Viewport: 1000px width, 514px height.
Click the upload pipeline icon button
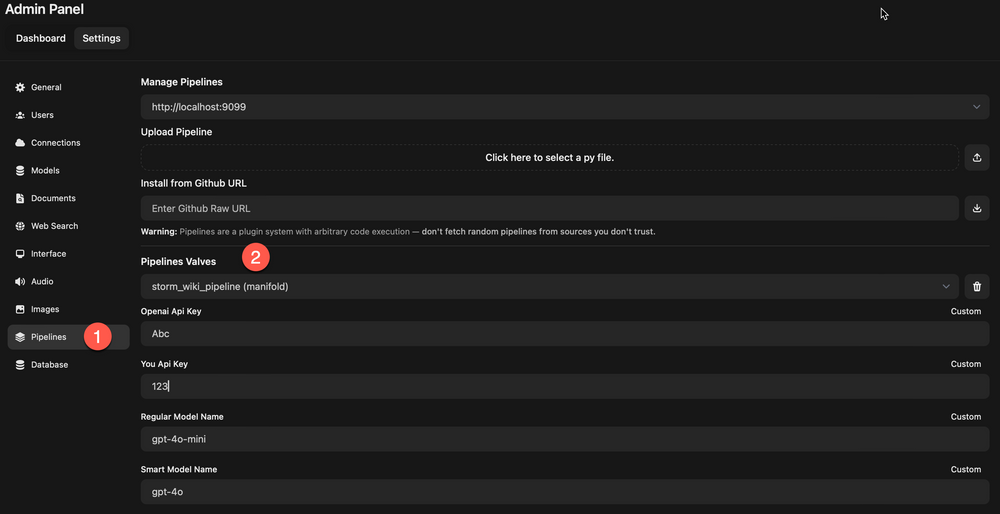(977, 158)
